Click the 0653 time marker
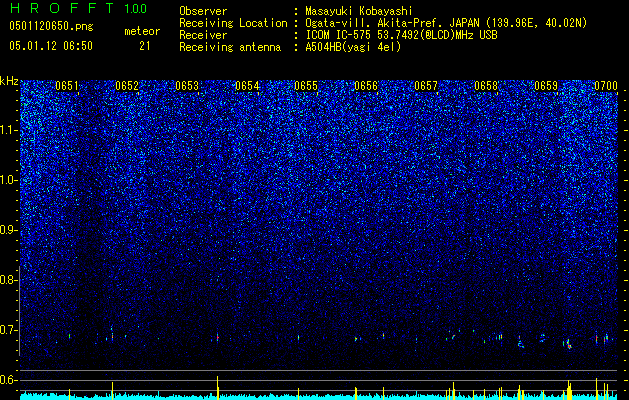 [187, 86]
